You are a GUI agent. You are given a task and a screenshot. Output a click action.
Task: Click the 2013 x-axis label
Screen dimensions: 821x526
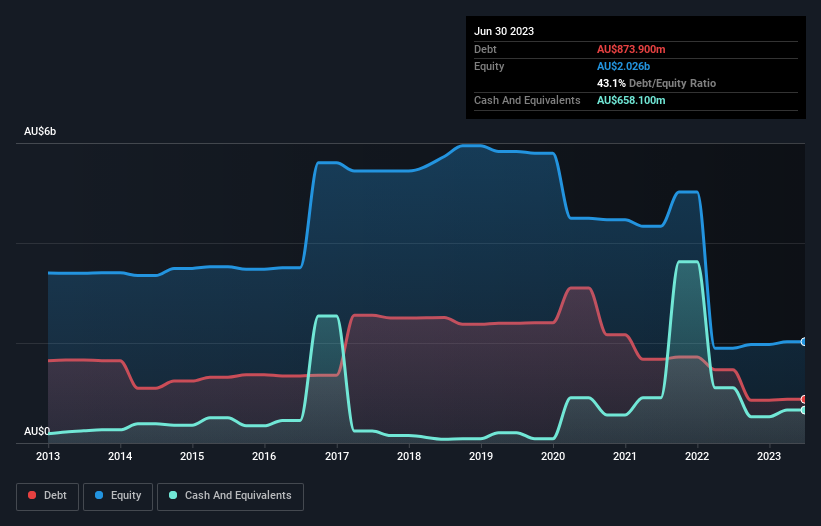pos(48,456)
